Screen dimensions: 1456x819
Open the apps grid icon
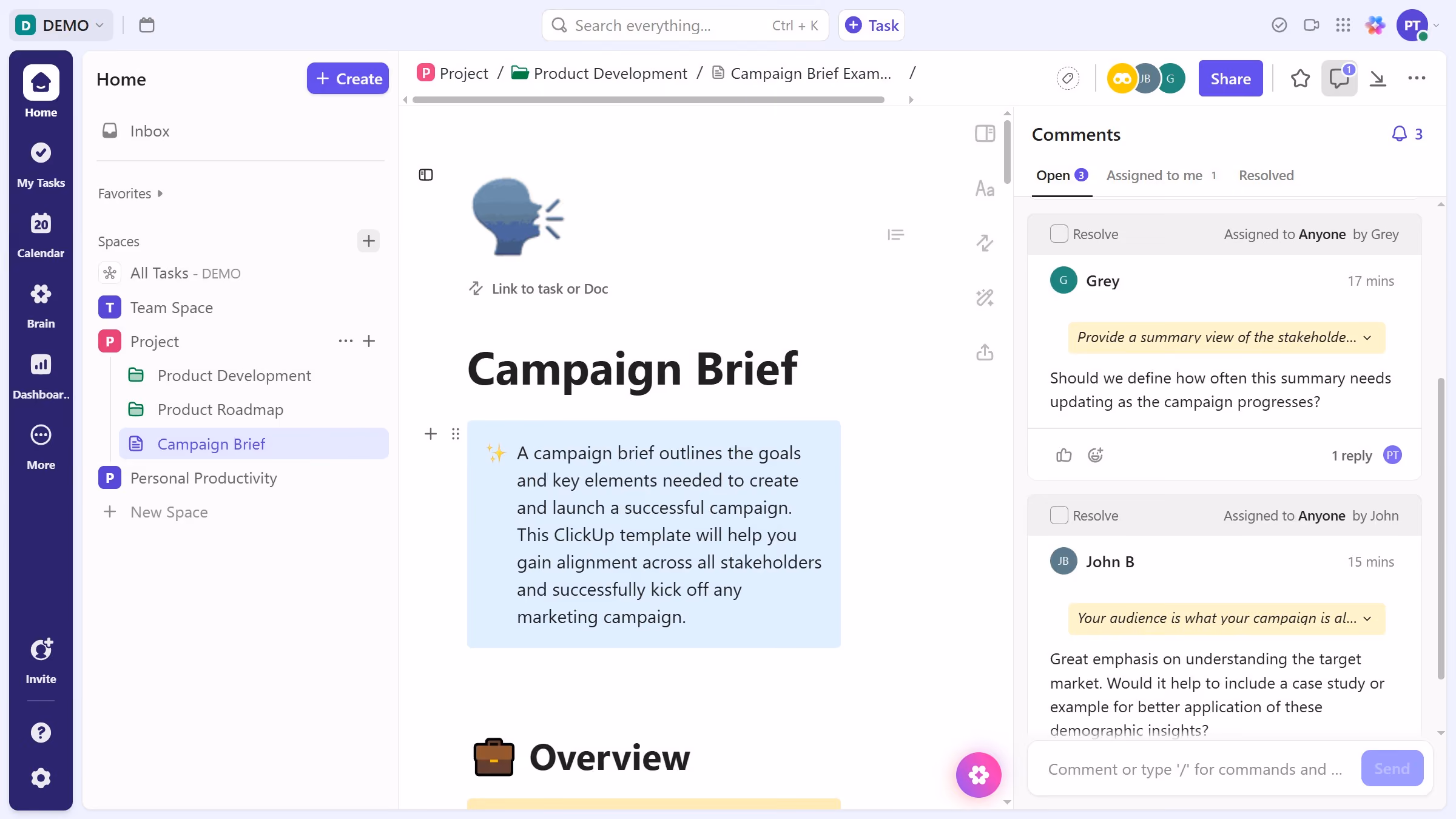tap(1343, 25)
